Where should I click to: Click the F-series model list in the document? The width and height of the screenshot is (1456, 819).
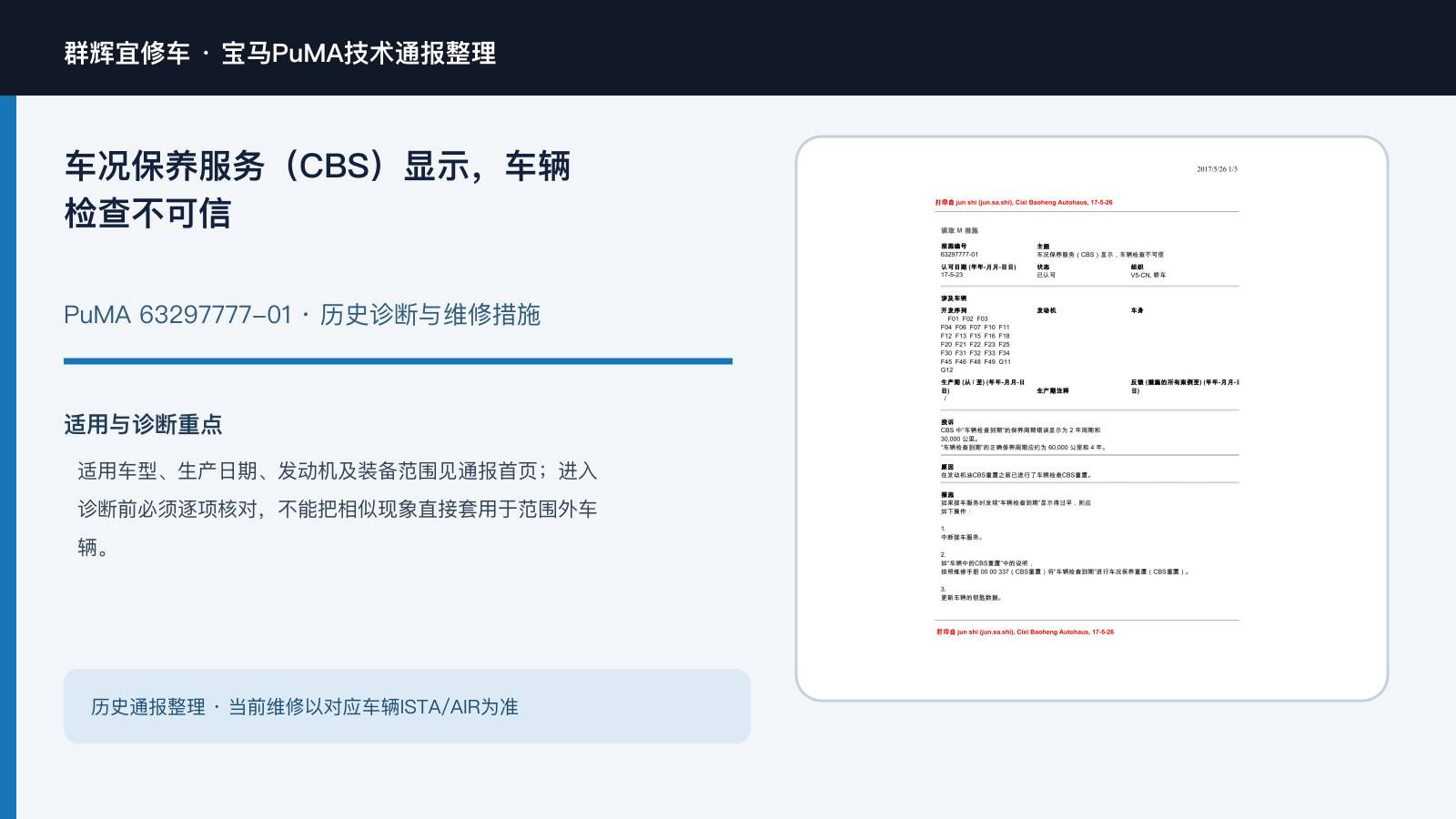pos(976,345)
